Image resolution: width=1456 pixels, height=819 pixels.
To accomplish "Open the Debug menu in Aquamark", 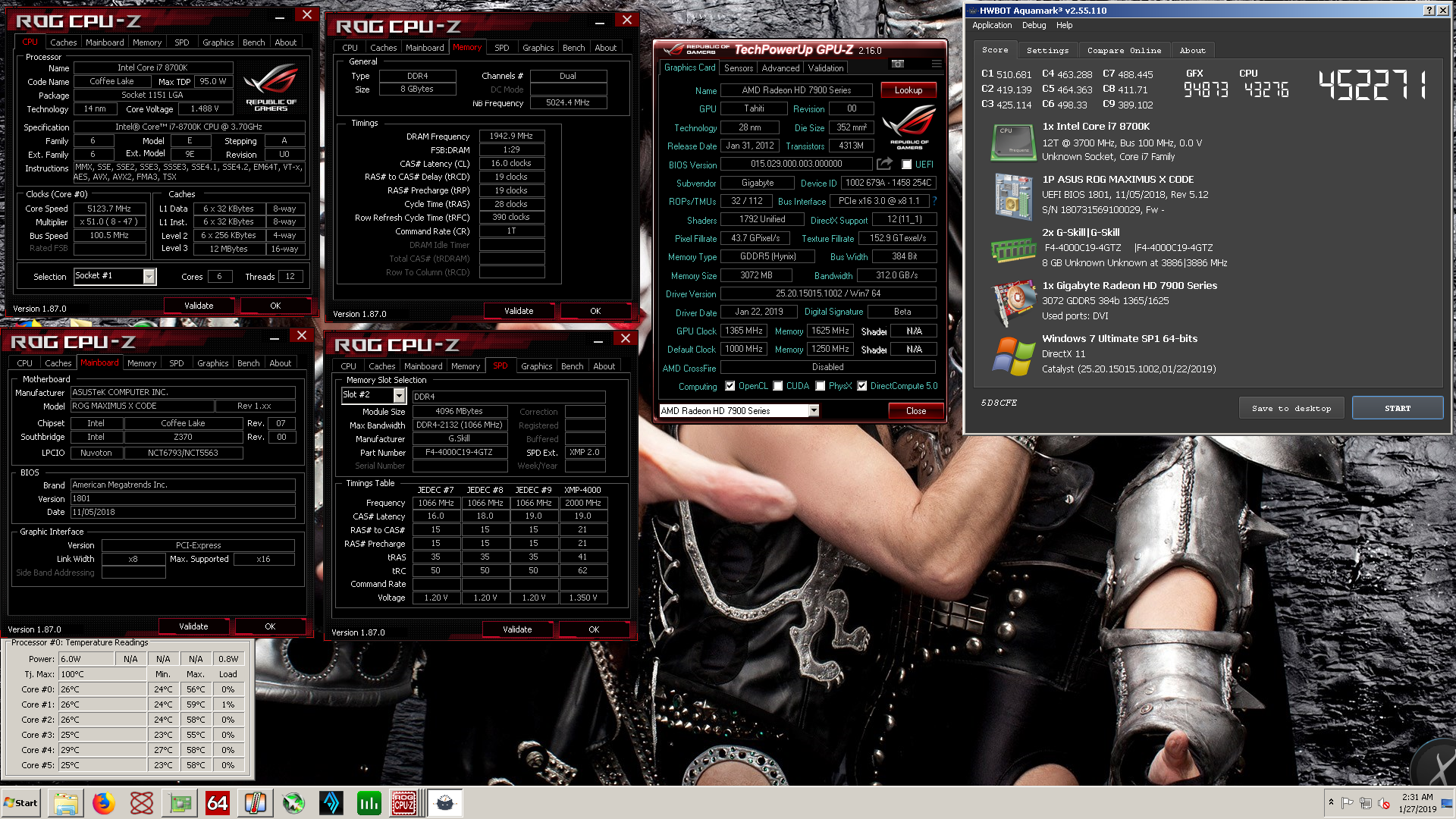I will click(1034, 25).
